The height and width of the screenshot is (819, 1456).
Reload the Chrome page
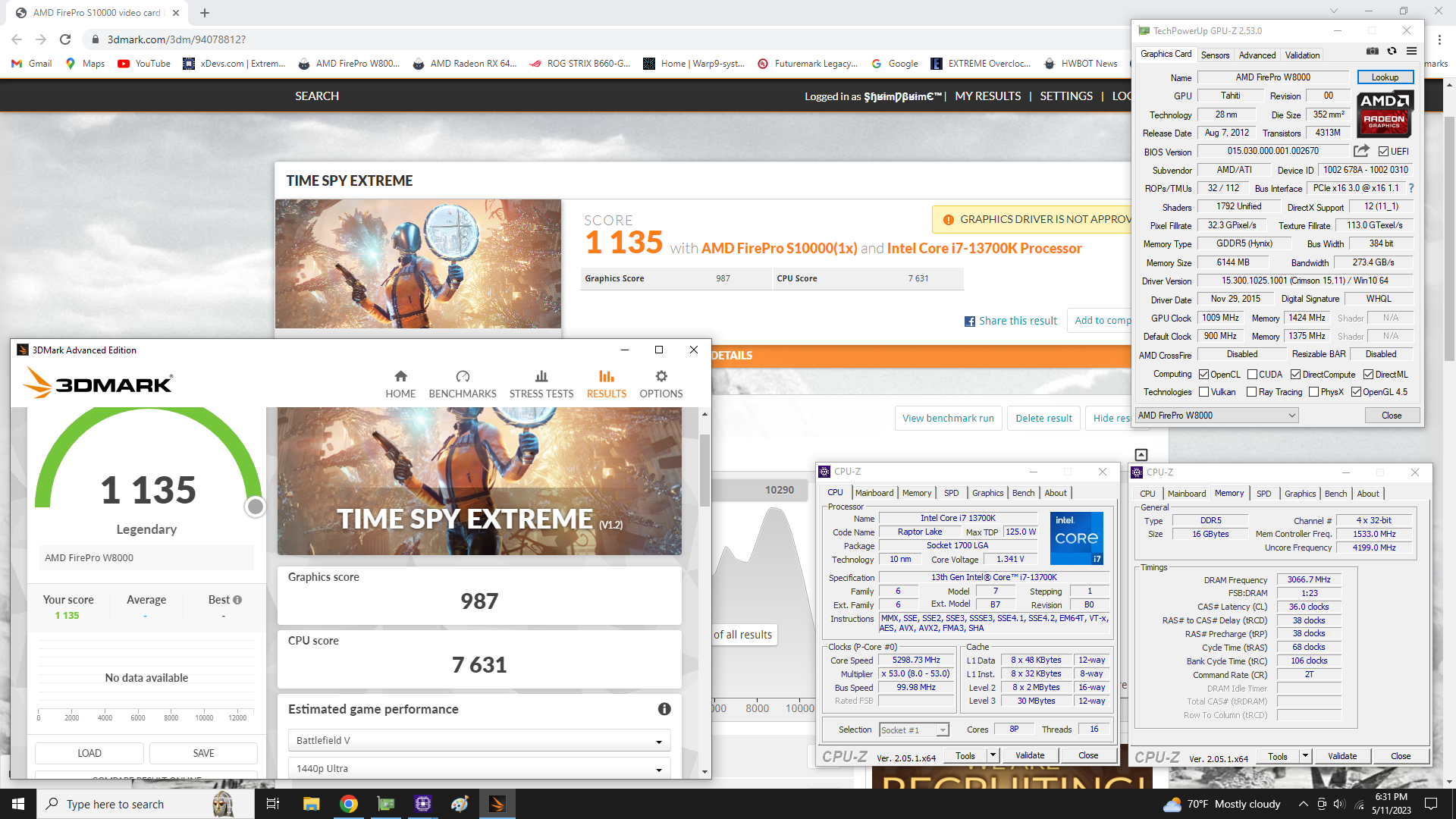(x=65, y=39)
